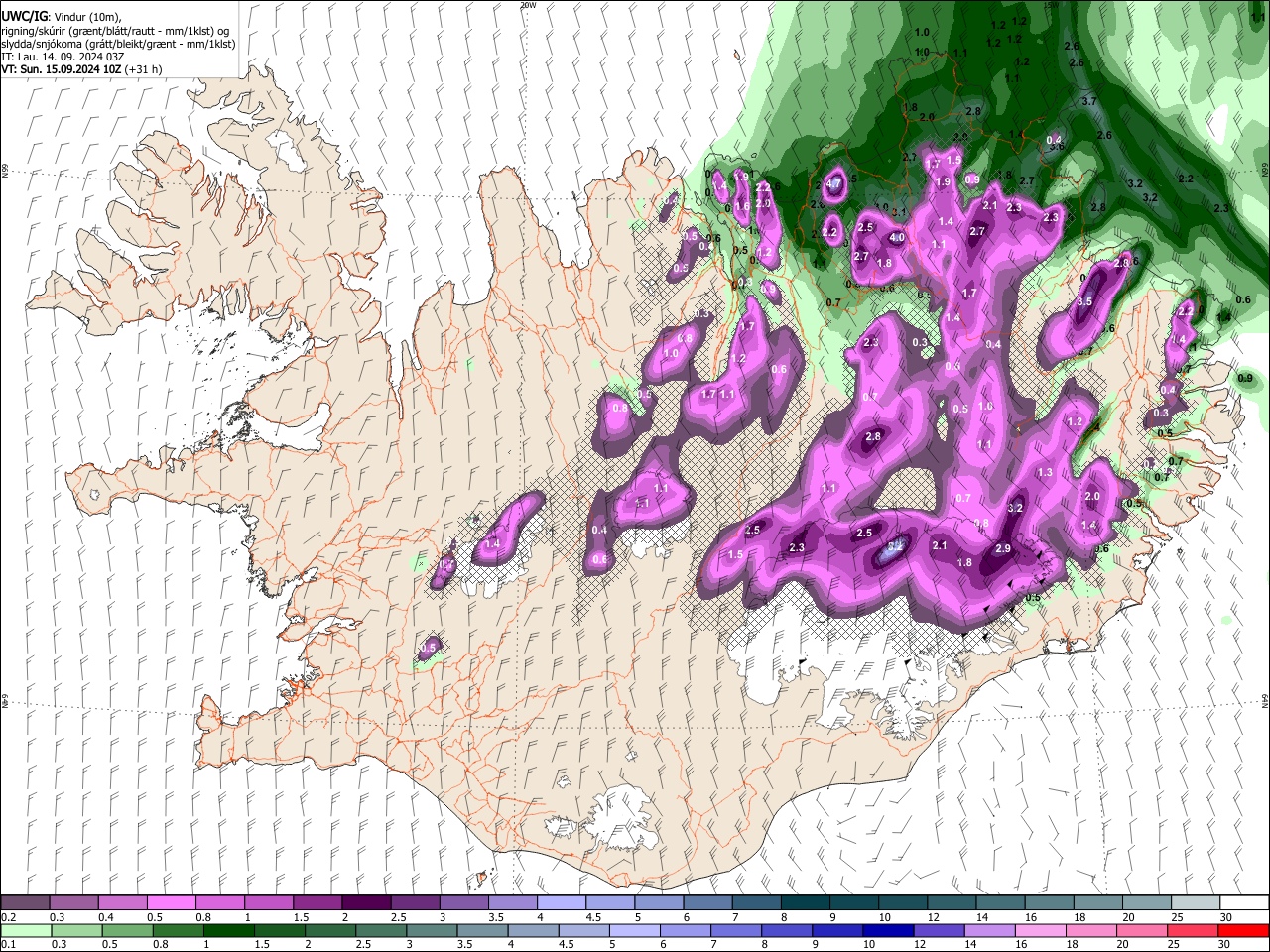Click the 'VT: Sun. 15.09.2024 10Z (+31 h)' line

tap(81, 69)
